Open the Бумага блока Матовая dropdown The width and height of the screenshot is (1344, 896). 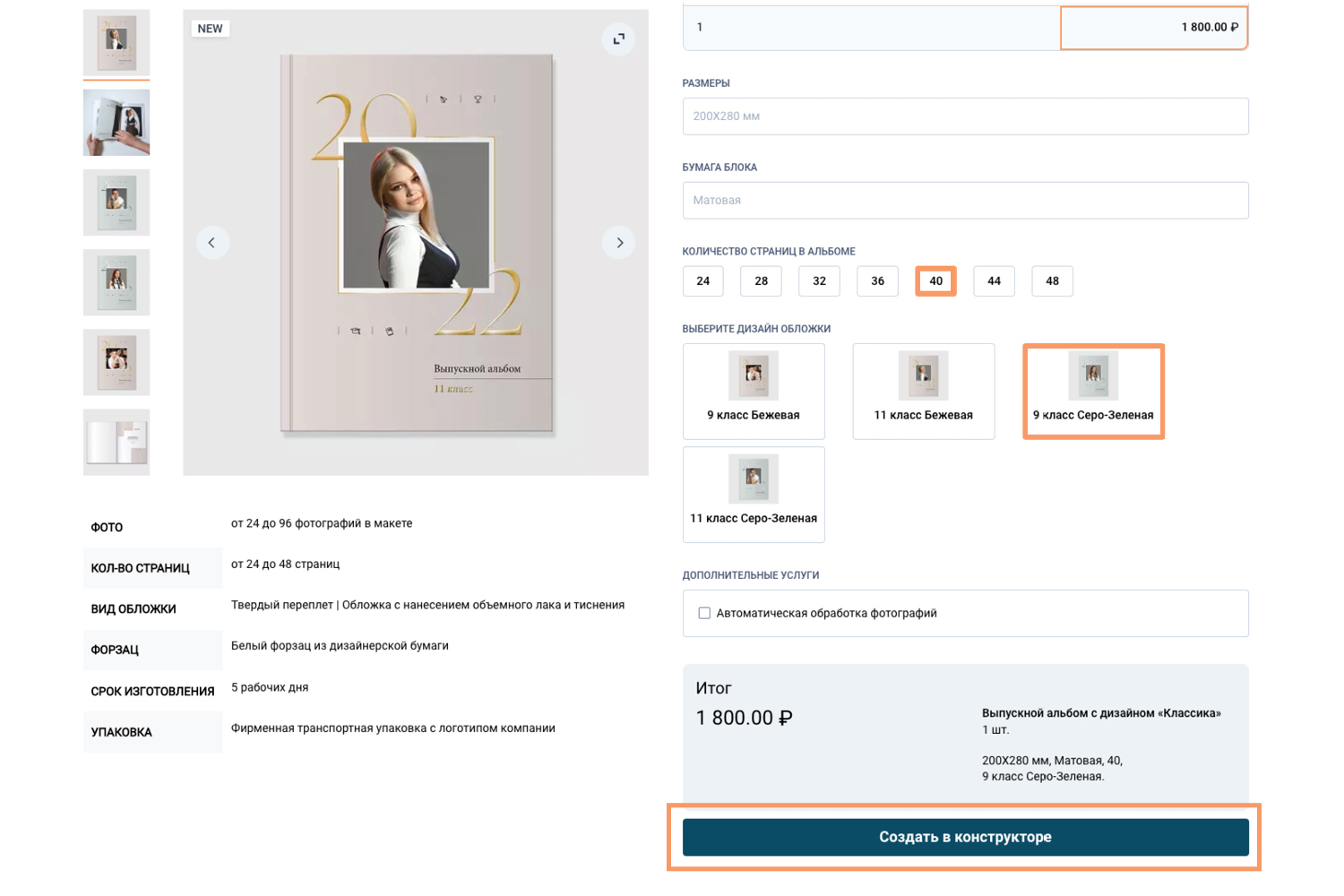pyautogui.click(x=965, y=201)
